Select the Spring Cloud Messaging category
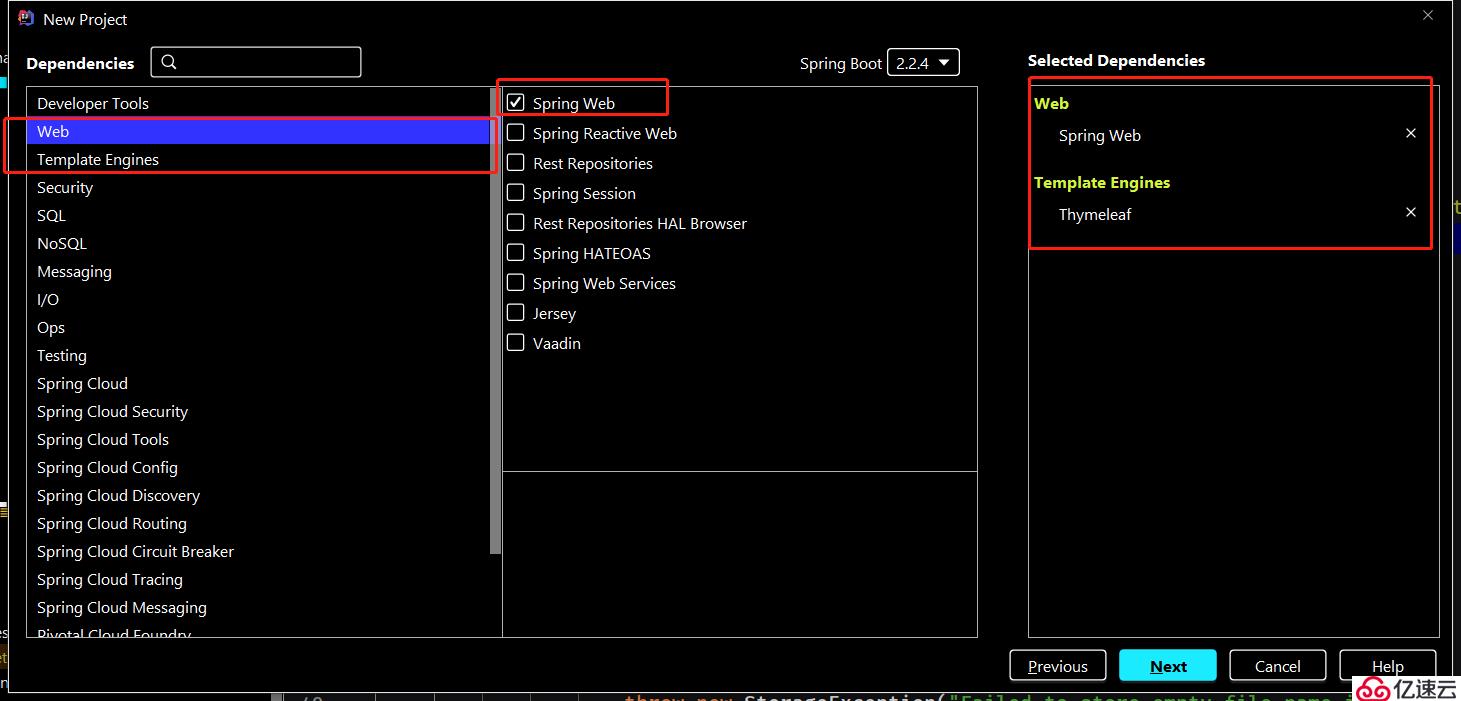This screenshot has height=701, width=1461. click(x=259, y=607)
